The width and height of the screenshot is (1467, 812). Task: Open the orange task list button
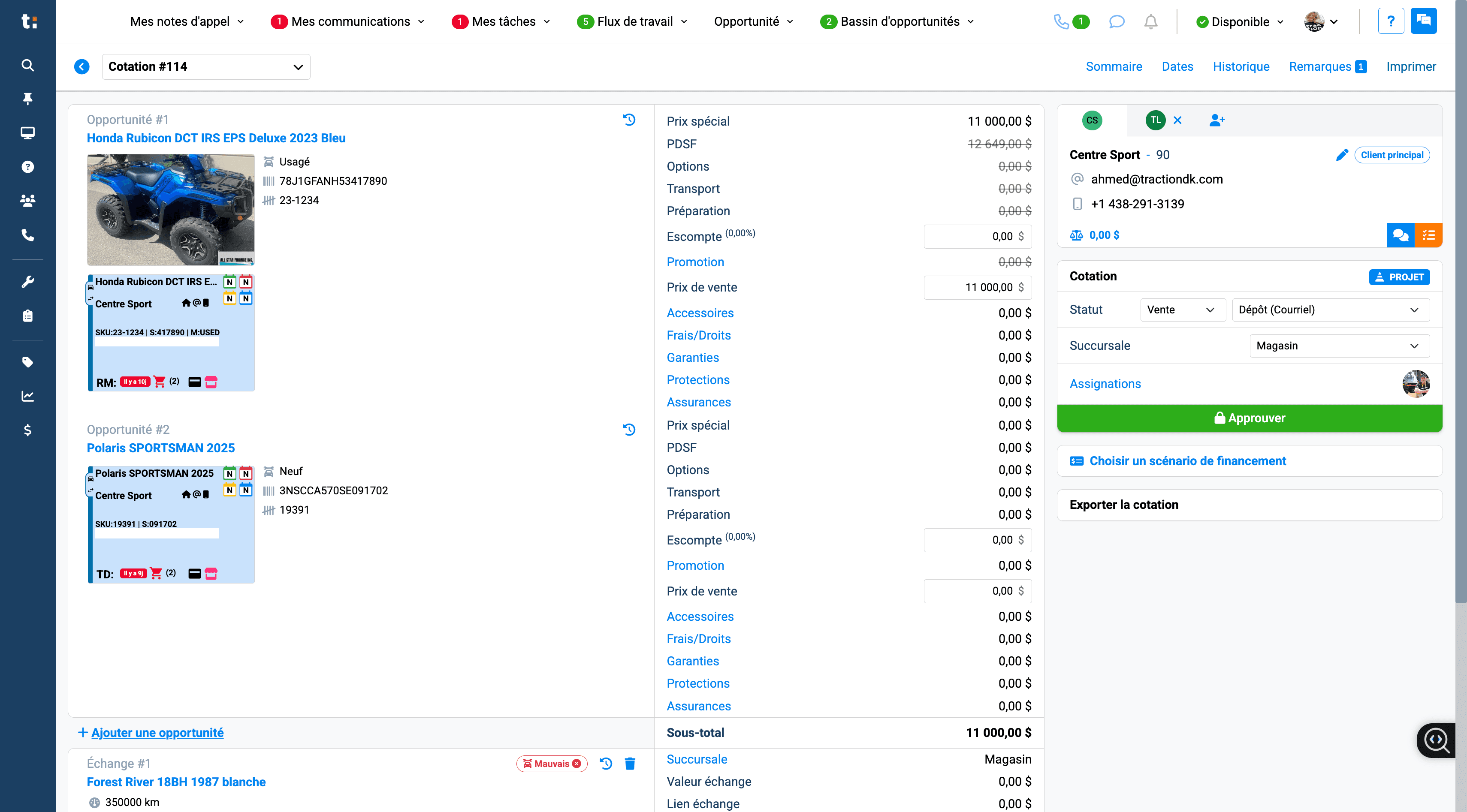coord(1429,235)
